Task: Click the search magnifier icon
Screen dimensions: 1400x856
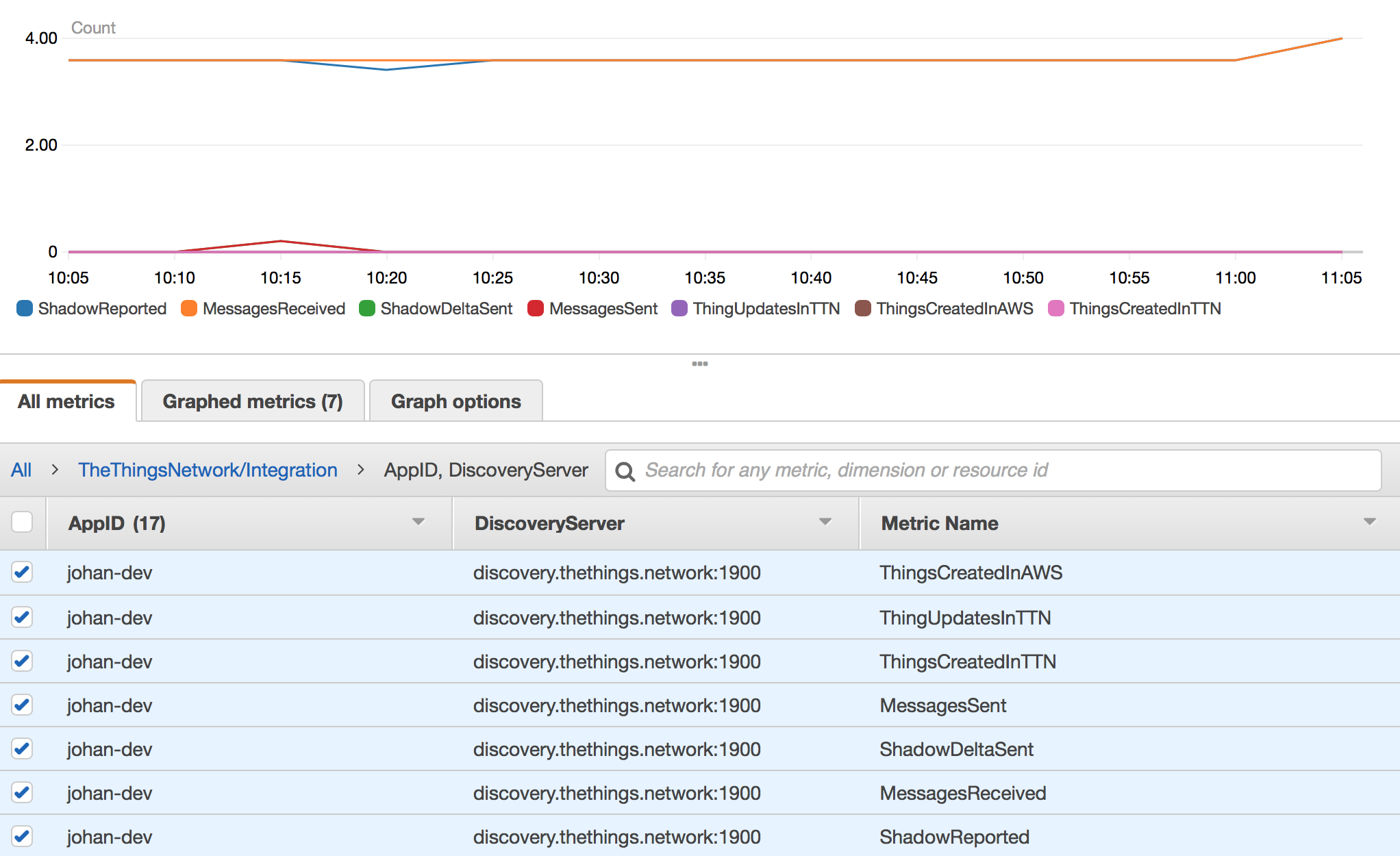Action: 625,471
